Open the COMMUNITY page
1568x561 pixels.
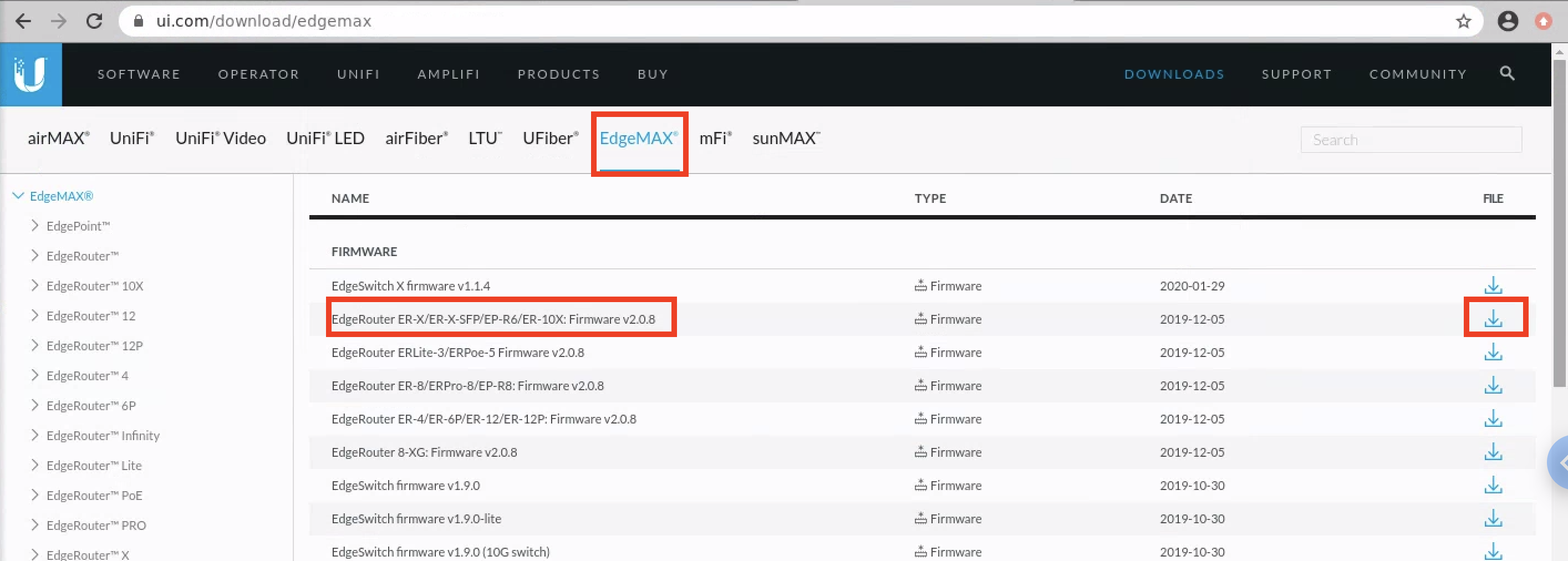(x=1418, y=74)
